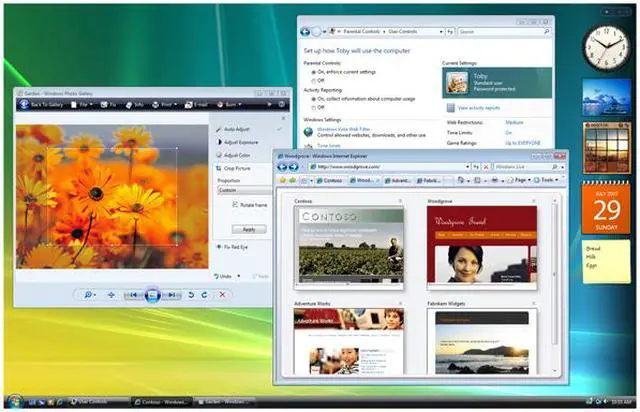Expand the File menu in Photo Gallery
The image size is (640, 412).
pyautogui.click(x=87, y=103)
